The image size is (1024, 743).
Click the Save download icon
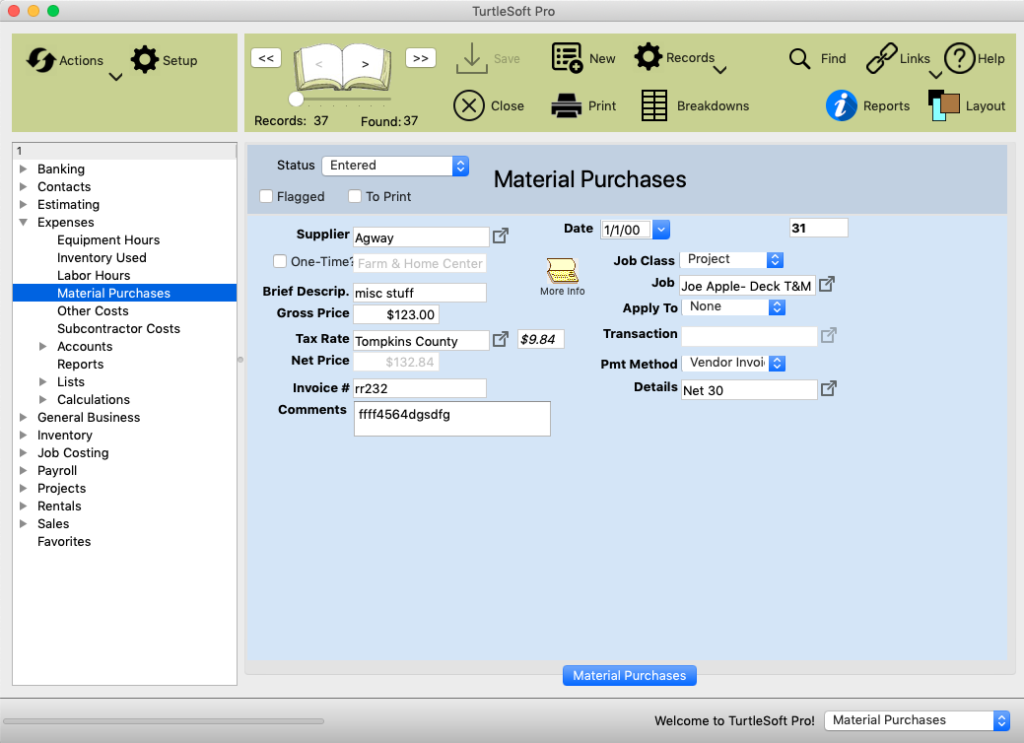[x=472, y=59]
